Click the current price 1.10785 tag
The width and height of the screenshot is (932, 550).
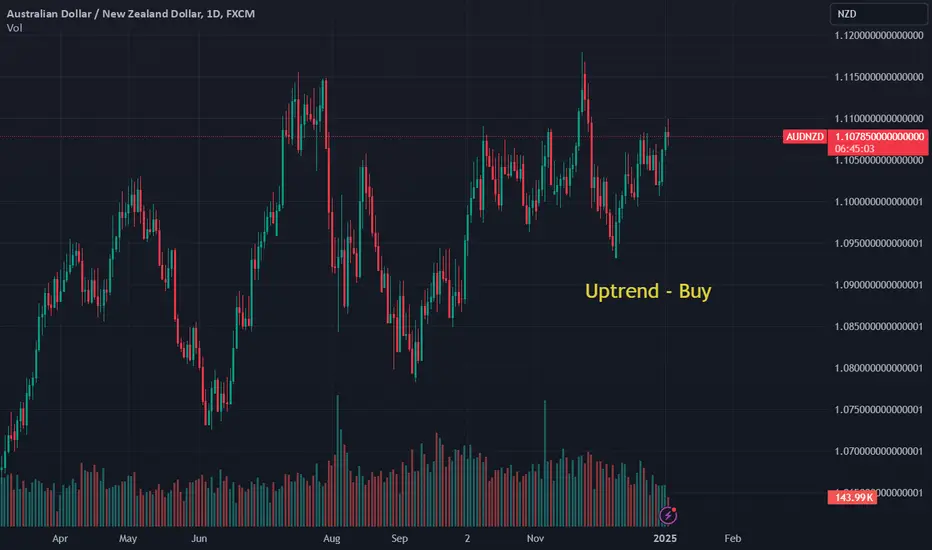[x=879, y=137]
